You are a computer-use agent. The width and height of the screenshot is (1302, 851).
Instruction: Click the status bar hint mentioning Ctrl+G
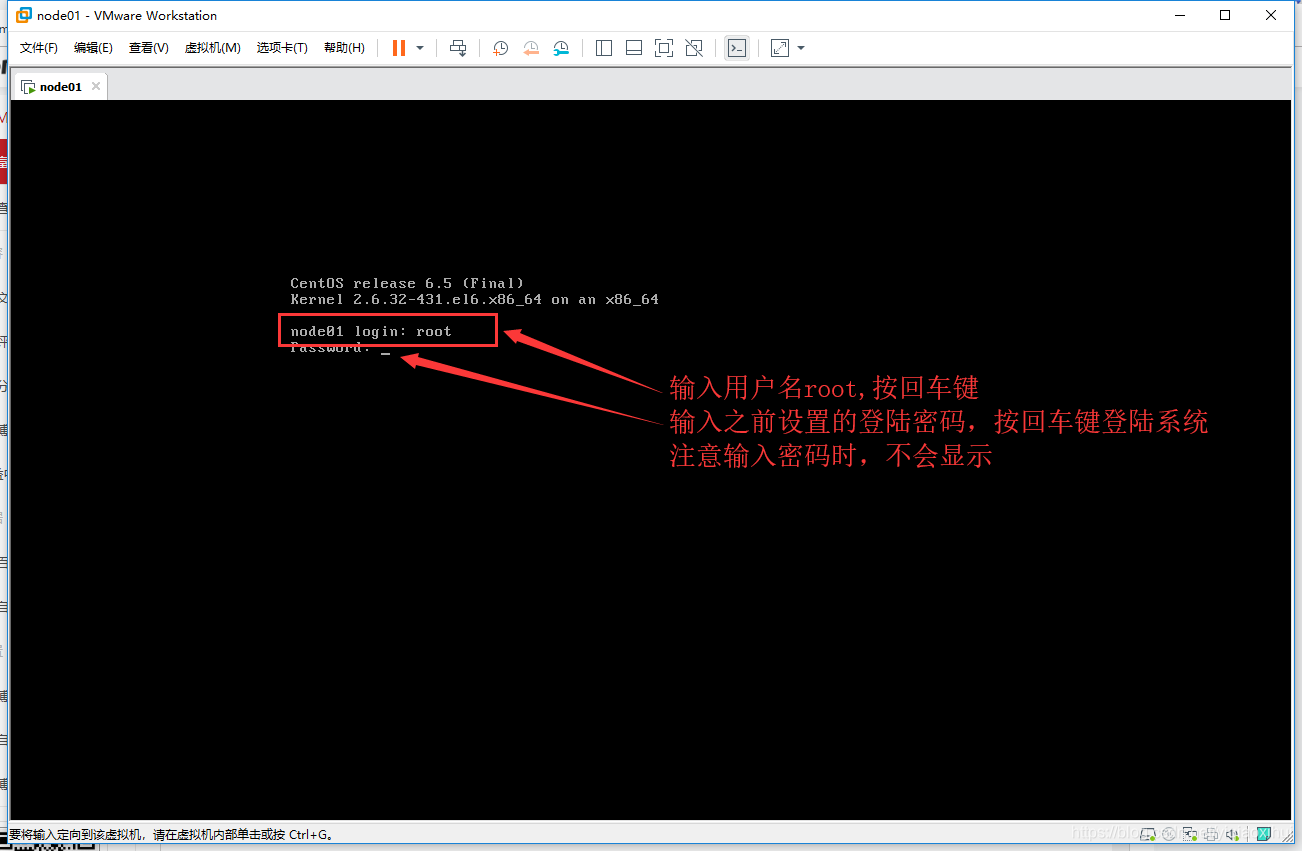(x=171, y=834)
